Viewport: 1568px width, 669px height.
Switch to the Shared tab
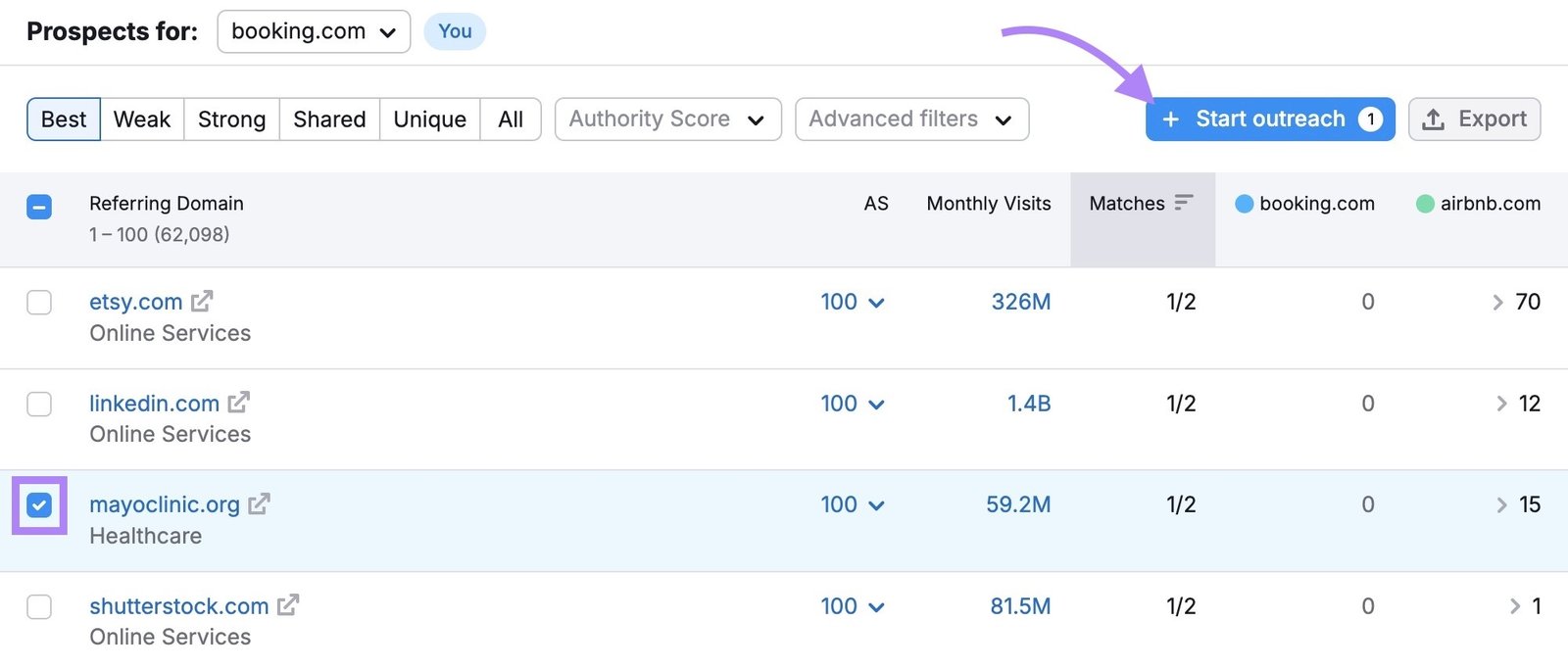coord(329,119)
